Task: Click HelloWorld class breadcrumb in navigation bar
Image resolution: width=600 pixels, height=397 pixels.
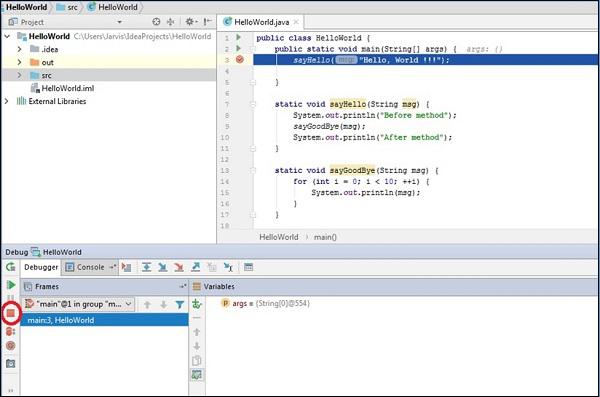Action: [x=113, y=7]
